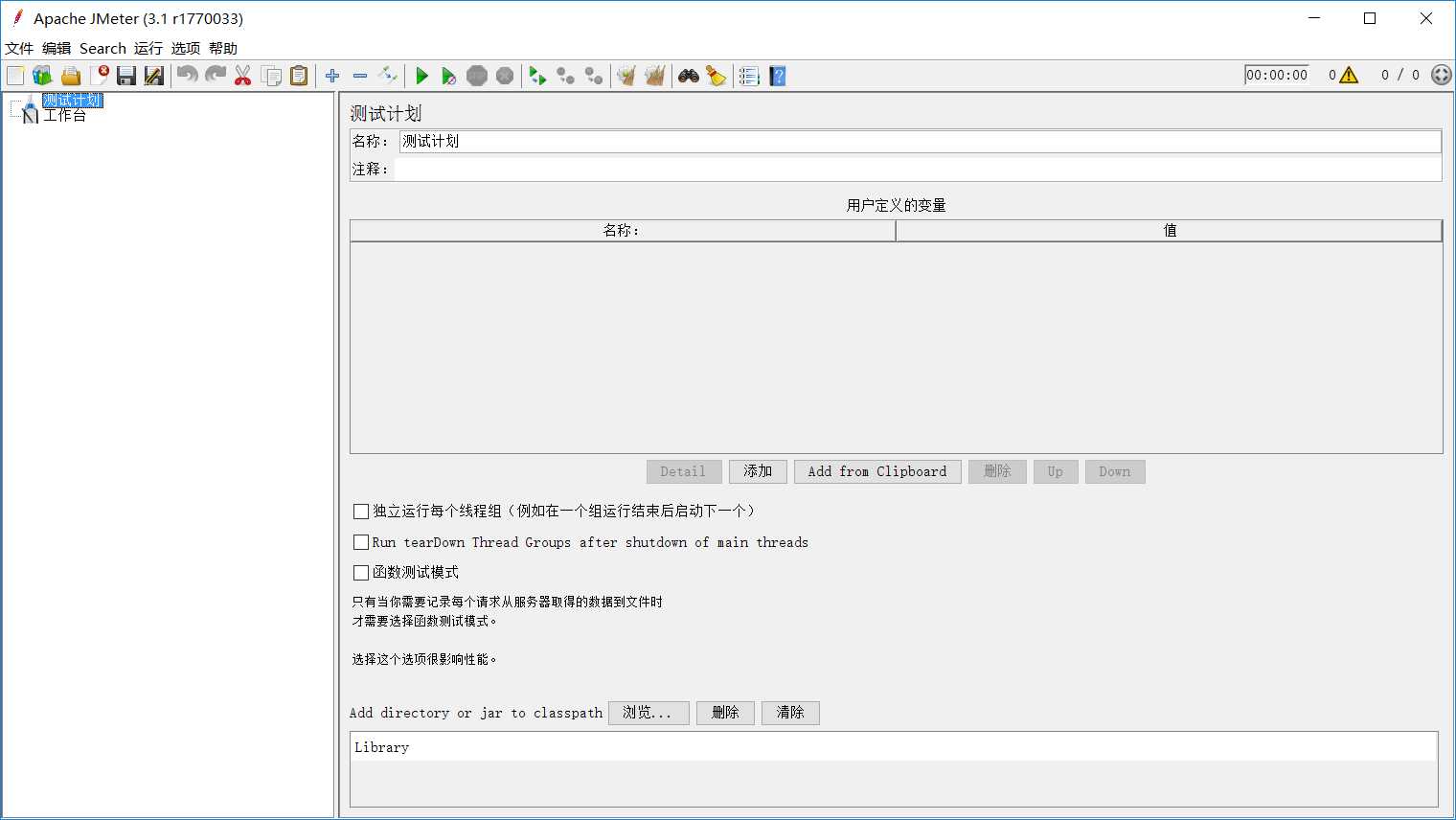Click the Redo arrow icon

[216, 76]
